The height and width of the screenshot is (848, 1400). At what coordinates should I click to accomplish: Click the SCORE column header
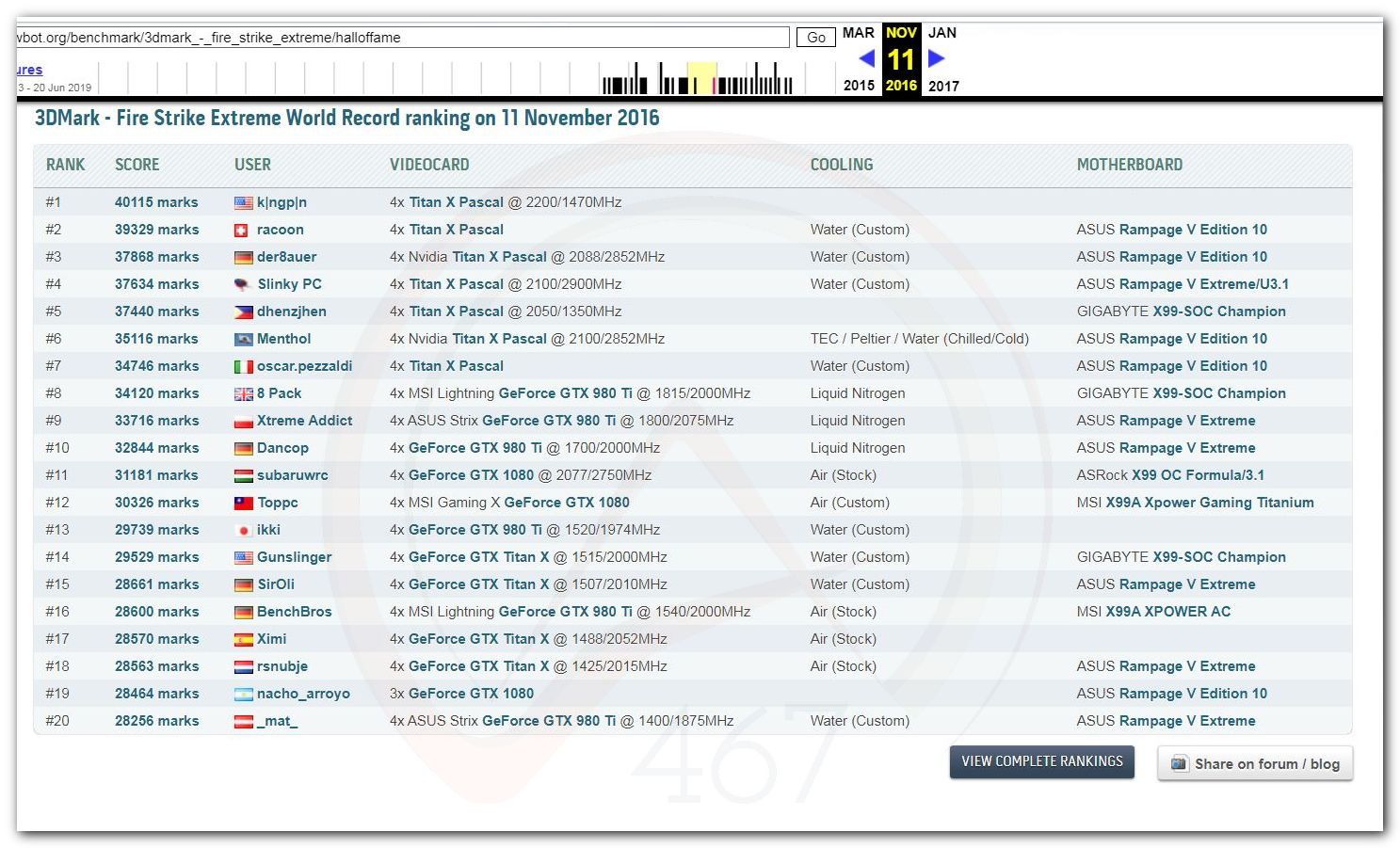pos(137,165)
